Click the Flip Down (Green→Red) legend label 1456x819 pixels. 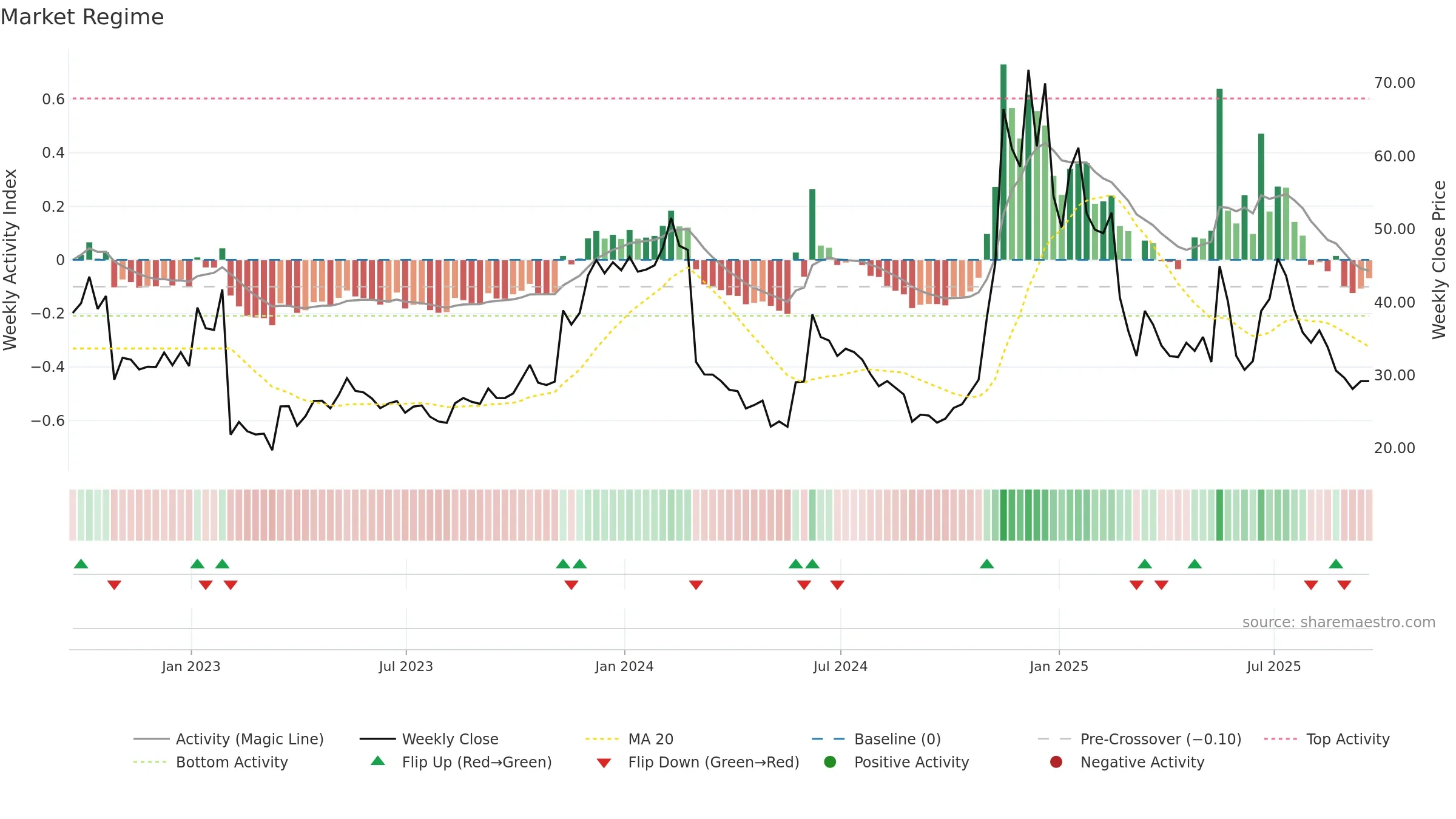713,762
